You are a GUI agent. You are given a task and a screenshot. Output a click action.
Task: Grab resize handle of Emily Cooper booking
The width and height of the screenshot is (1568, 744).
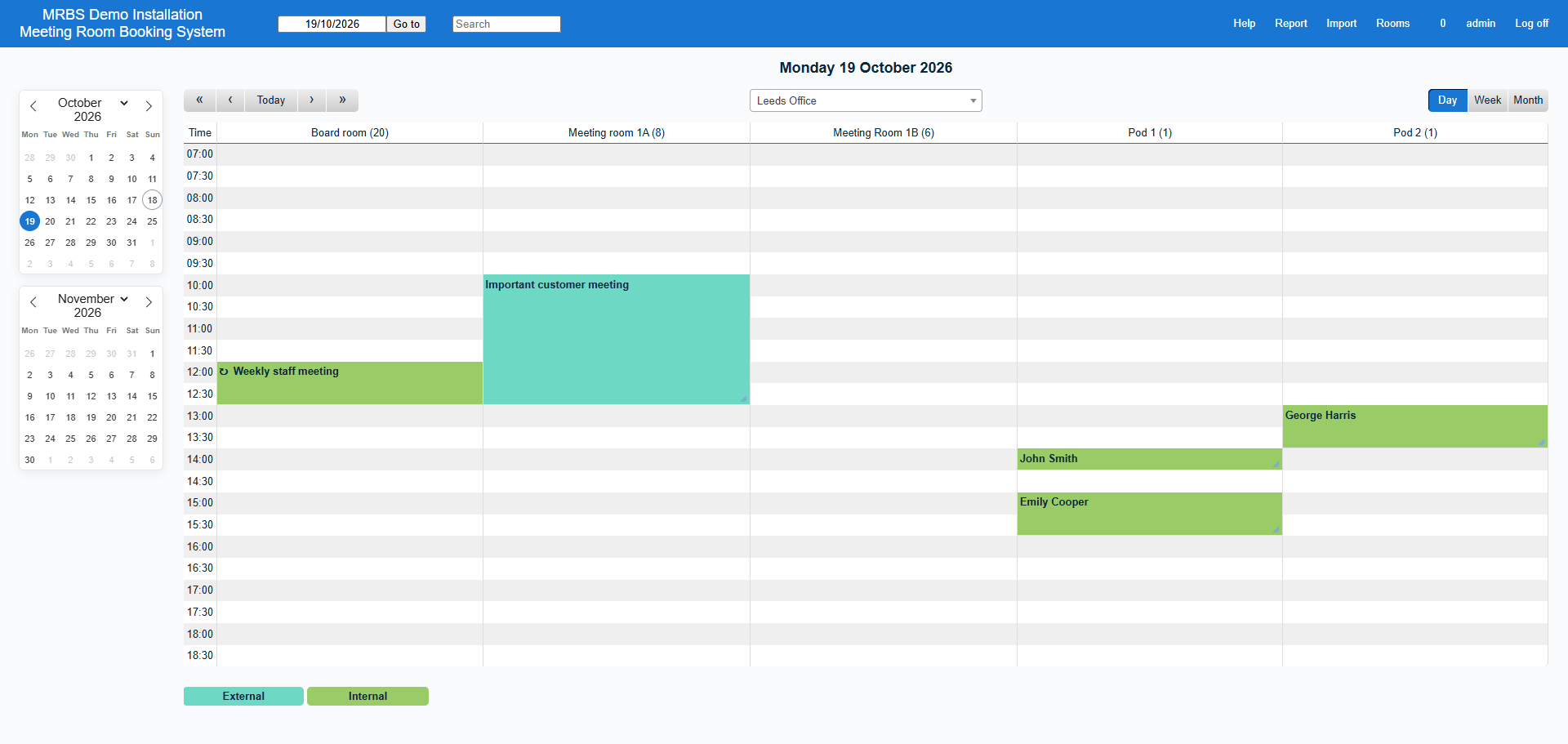click(1276, 530)
